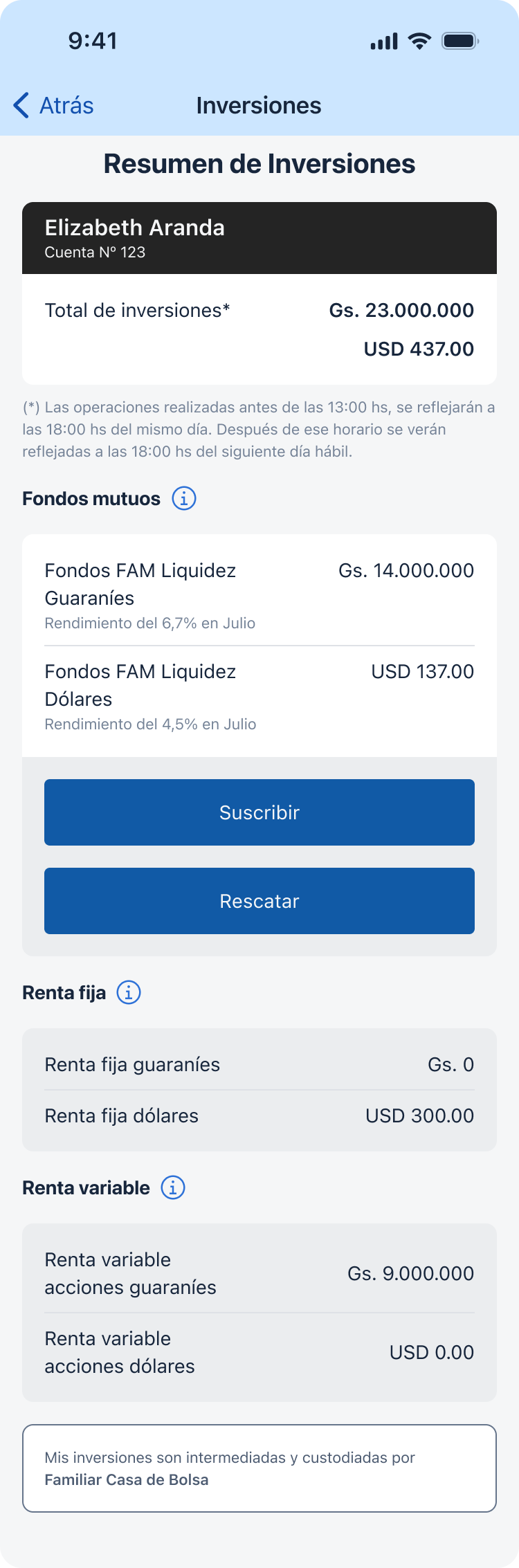Tap the battery status icon
Image resolution: width=519 pixels, height=1568 pixels.
pos(460,41)
